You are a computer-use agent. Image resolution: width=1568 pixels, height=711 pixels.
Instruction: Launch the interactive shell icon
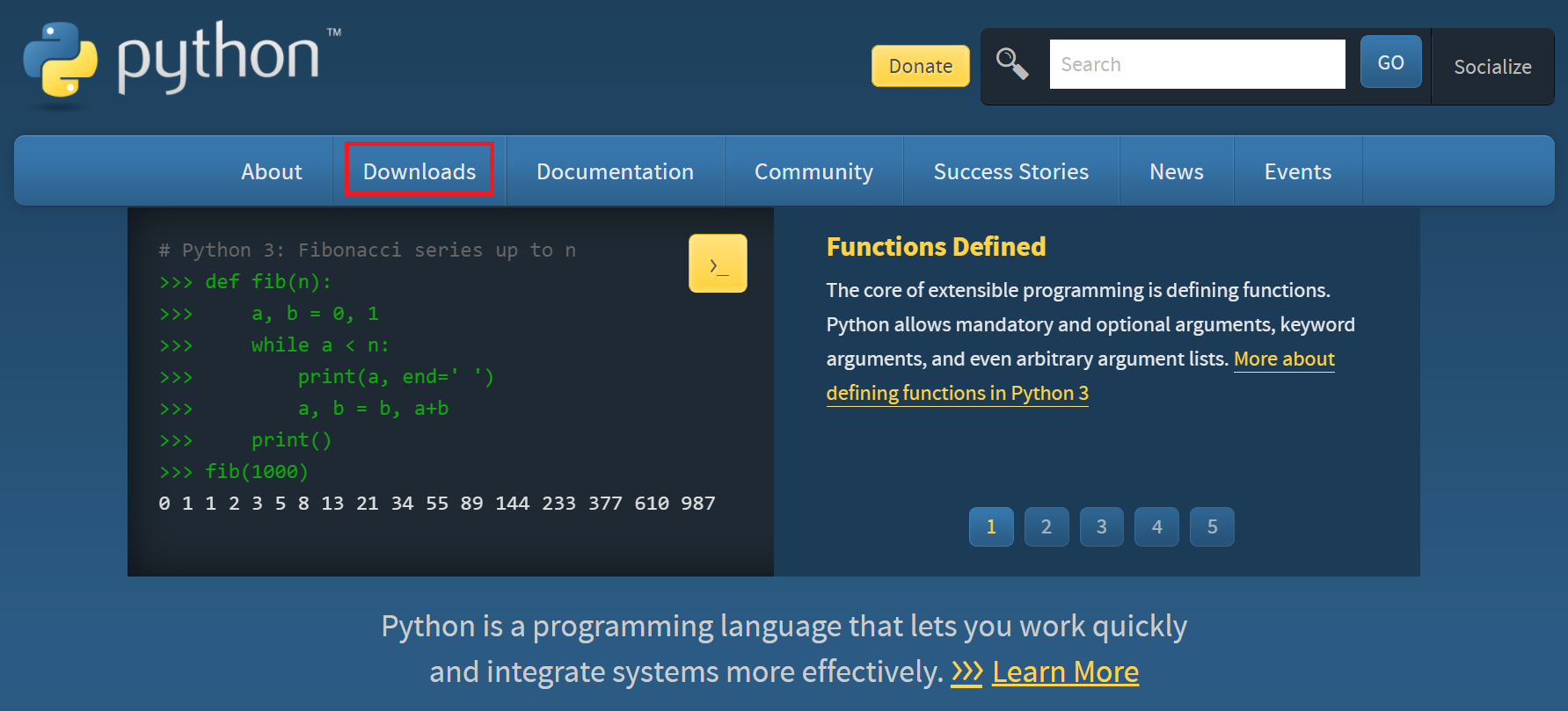[x=718, y=263]
